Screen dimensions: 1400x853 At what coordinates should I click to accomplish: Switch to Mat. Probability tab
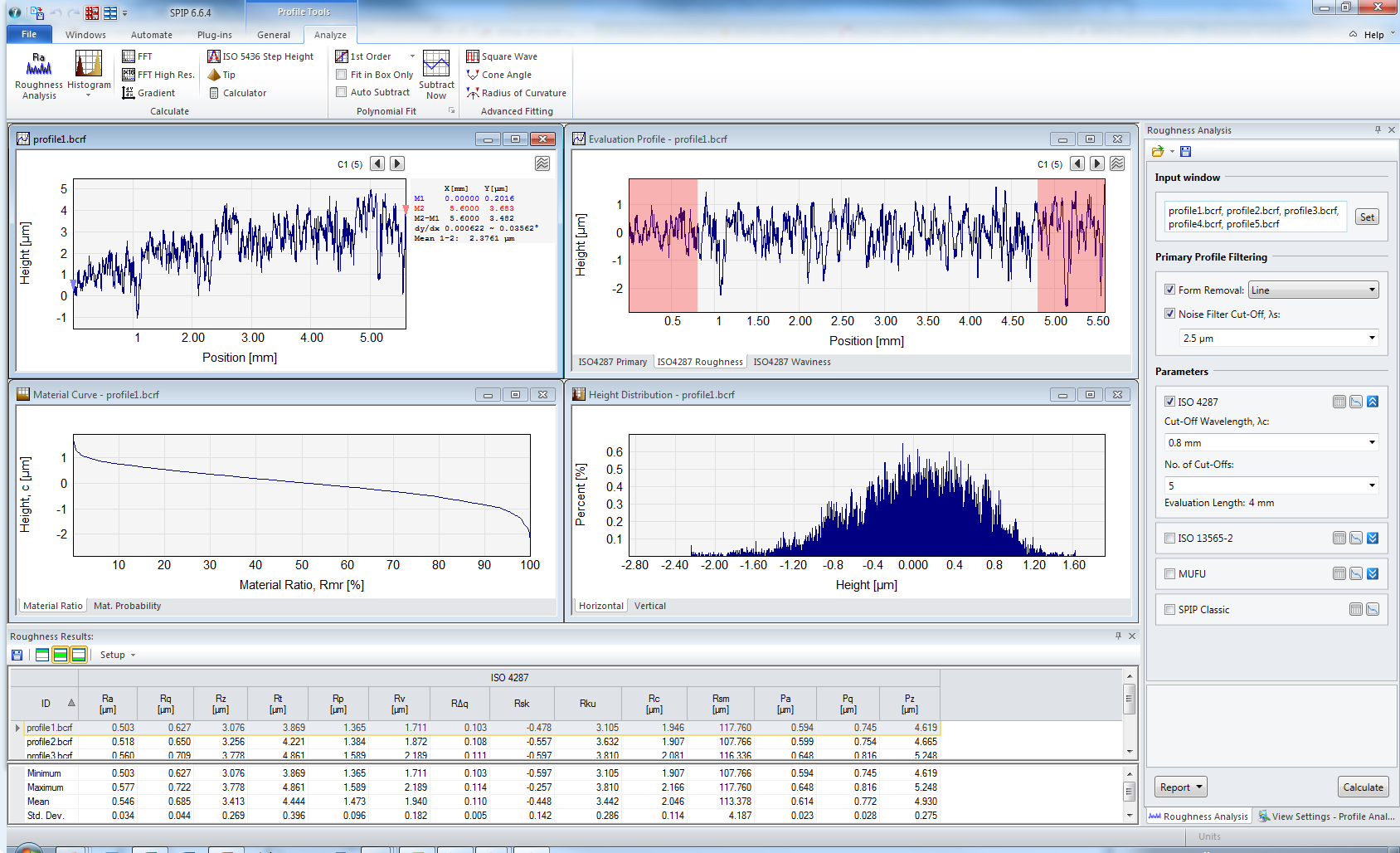point(127,606)
